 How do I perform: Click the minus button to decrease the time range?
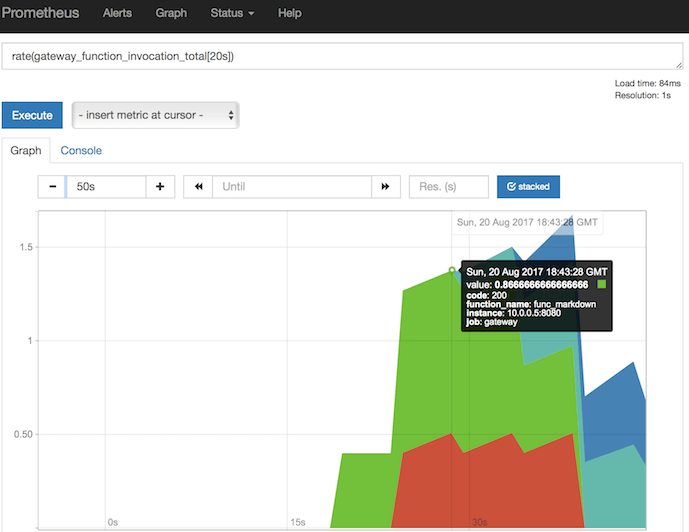(x=52, y=187)
